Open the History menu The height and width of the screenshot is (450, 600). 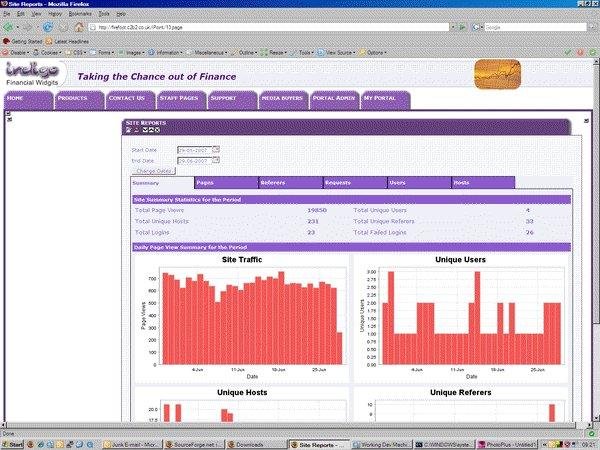pos(55,13)
